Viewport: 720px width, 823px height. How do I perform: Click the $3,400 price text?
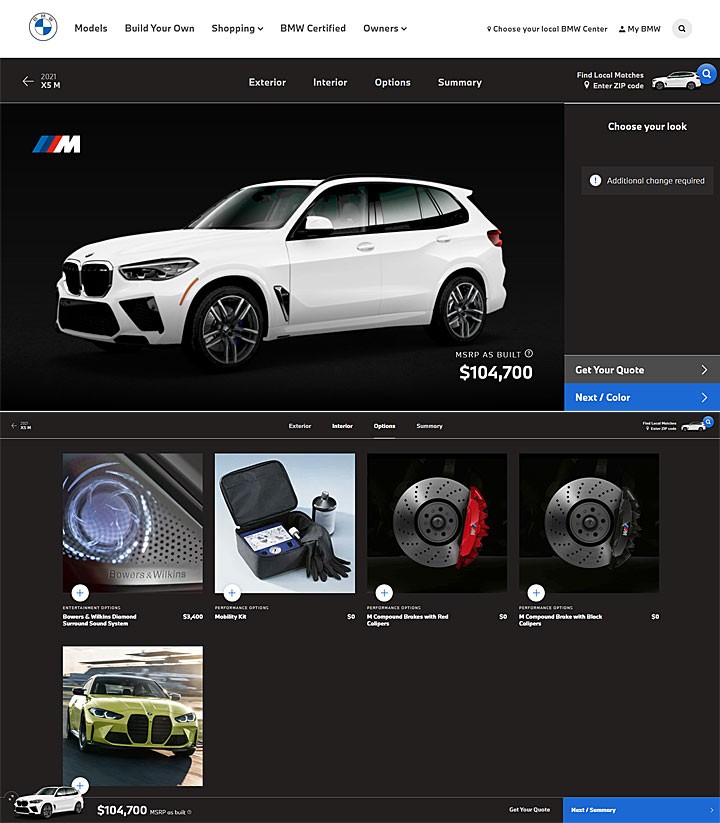coord(193,617)
